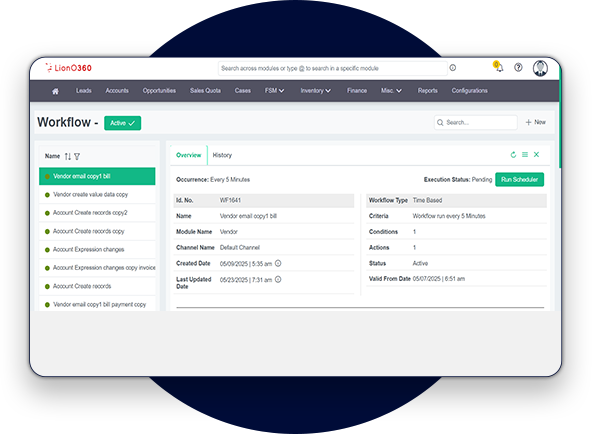Click the Pending execution status text
Screen dimensions: 592x434
point(482,180)
